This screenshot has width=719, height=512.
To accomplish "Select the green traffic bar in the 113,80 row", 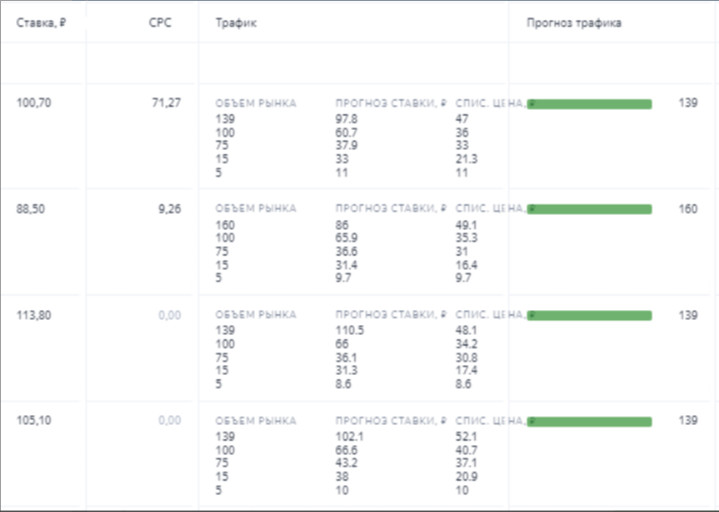I will pyautogui.click(x=589, y=315).
